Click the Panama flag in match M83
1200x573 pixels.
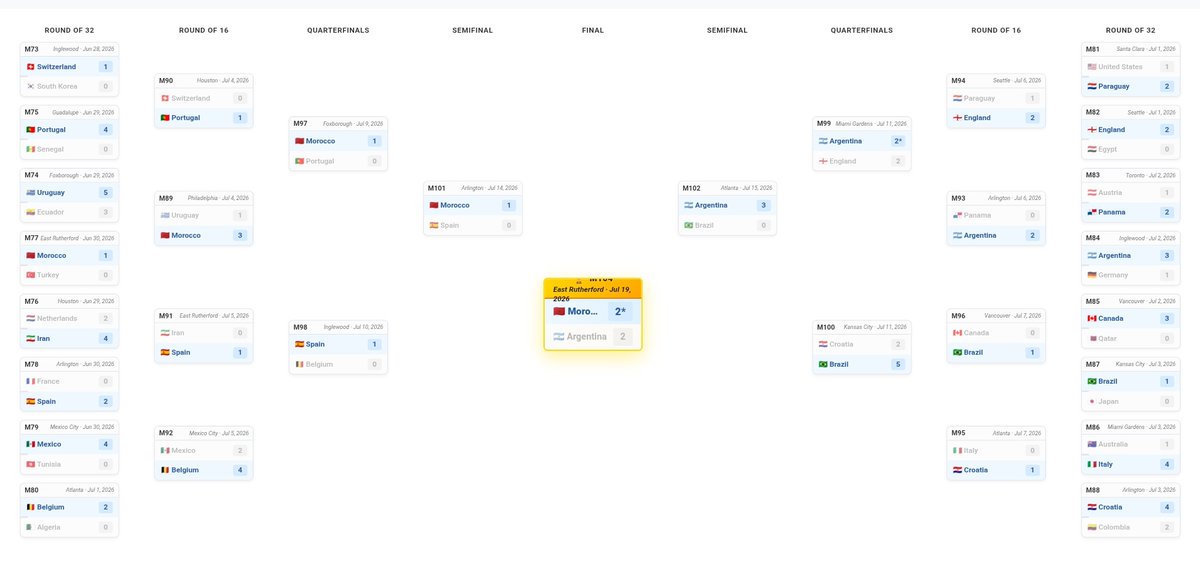(x=1092, y=212)
